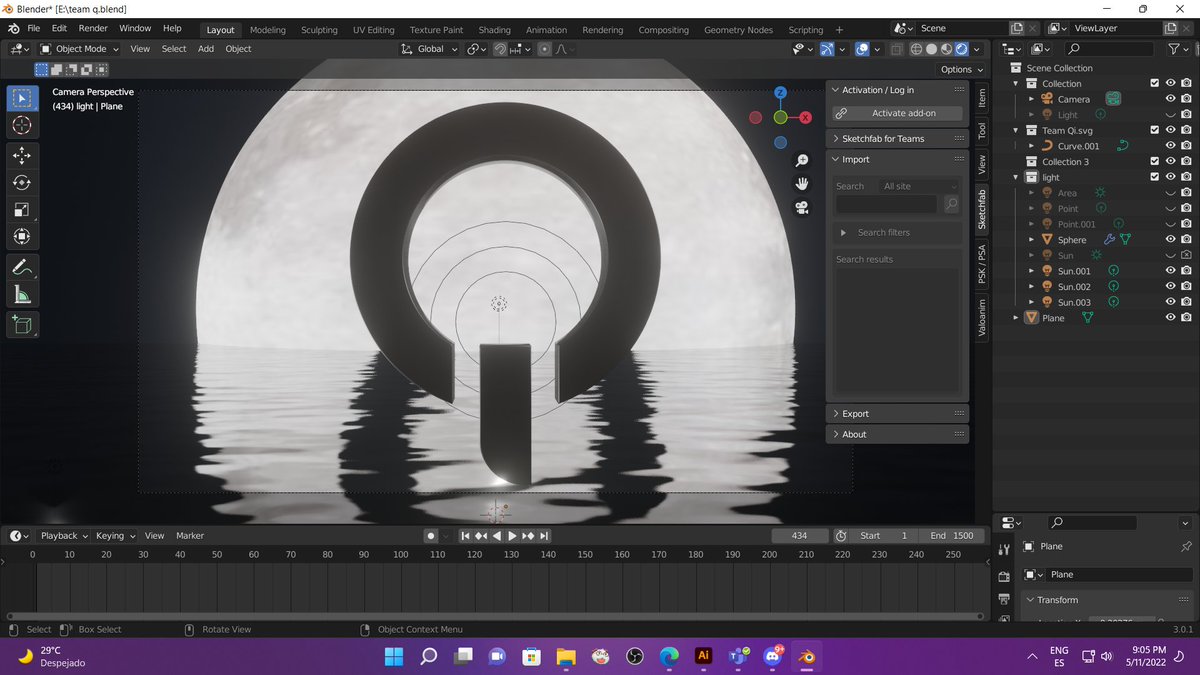1200x675 pixels.
Task: Jump to timeline start frame
Action: pos(466,536)
